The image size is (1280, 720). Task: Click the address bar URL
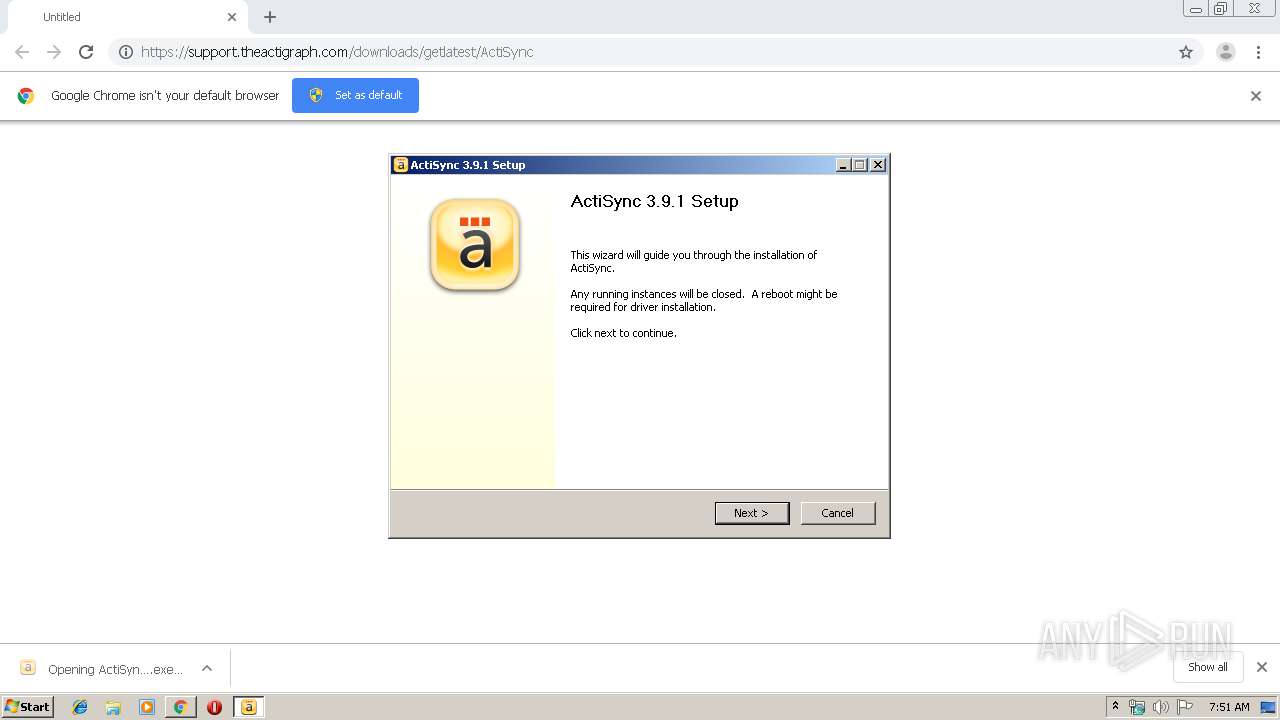pyautogui.click(x=337, y=52)
